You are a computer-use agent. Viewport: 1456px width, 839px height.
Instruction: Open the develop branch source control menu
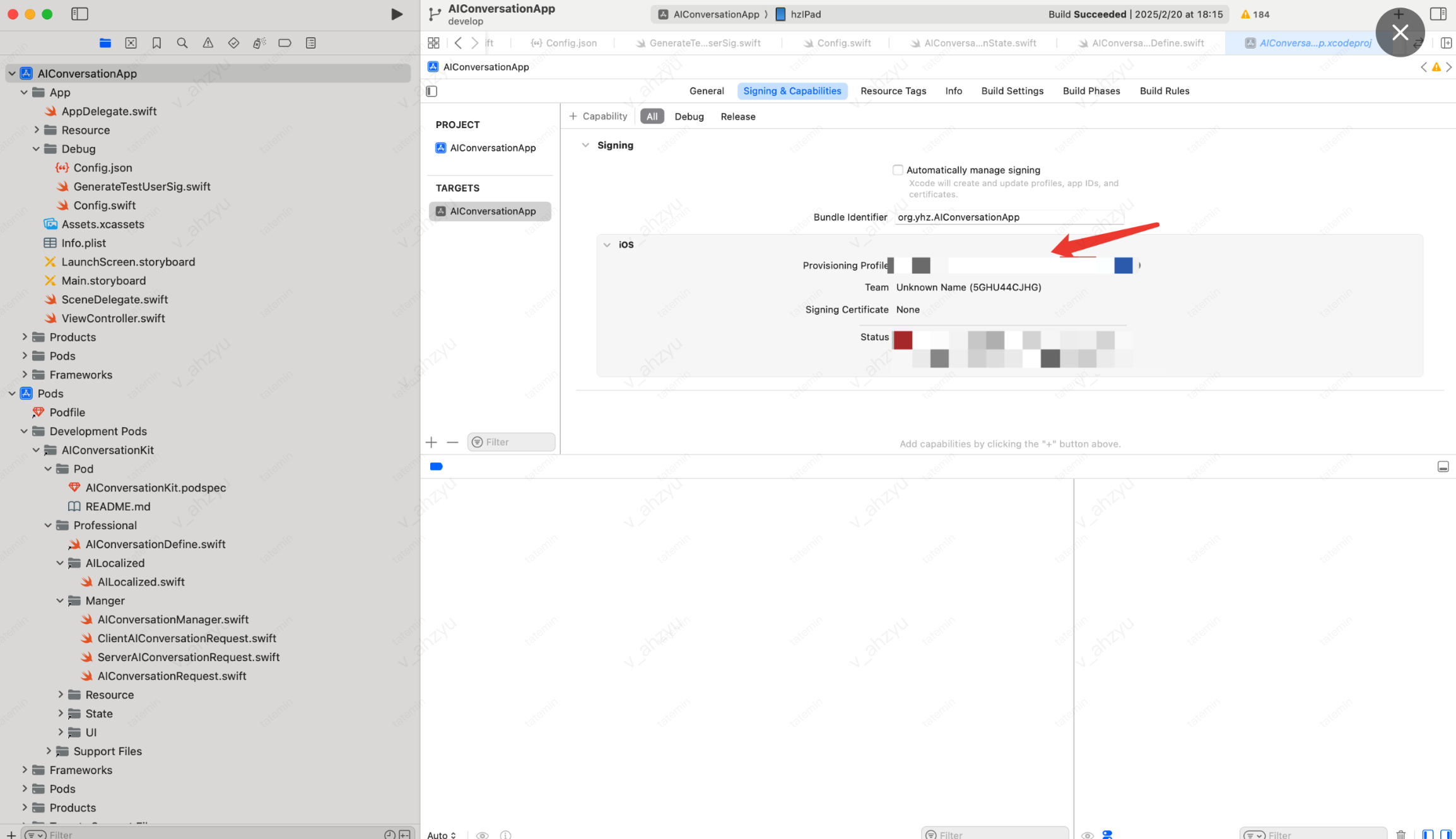[x=465, y=21]
